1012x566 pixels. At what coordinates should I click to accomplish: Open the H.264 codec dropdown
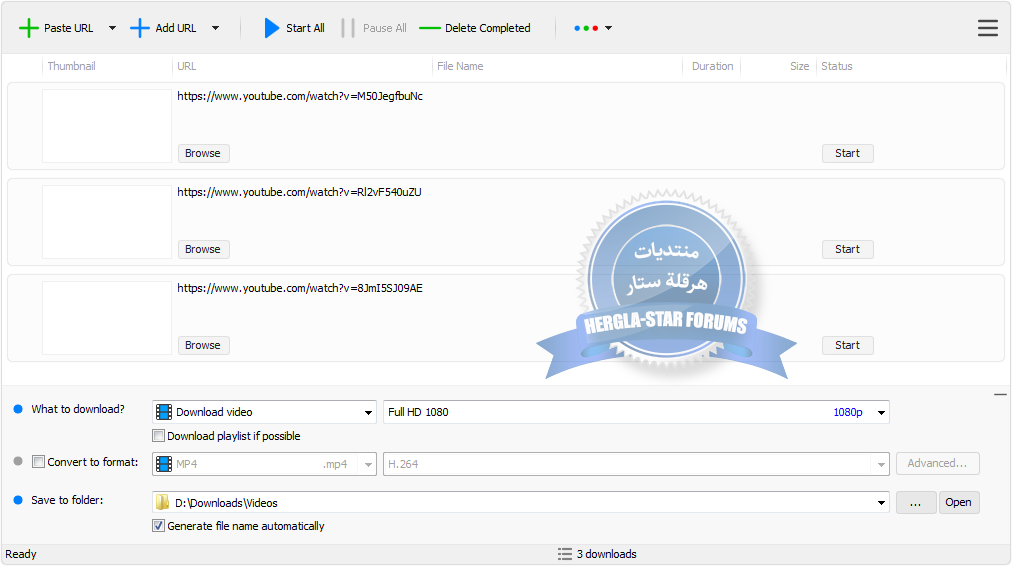[881, 464]
